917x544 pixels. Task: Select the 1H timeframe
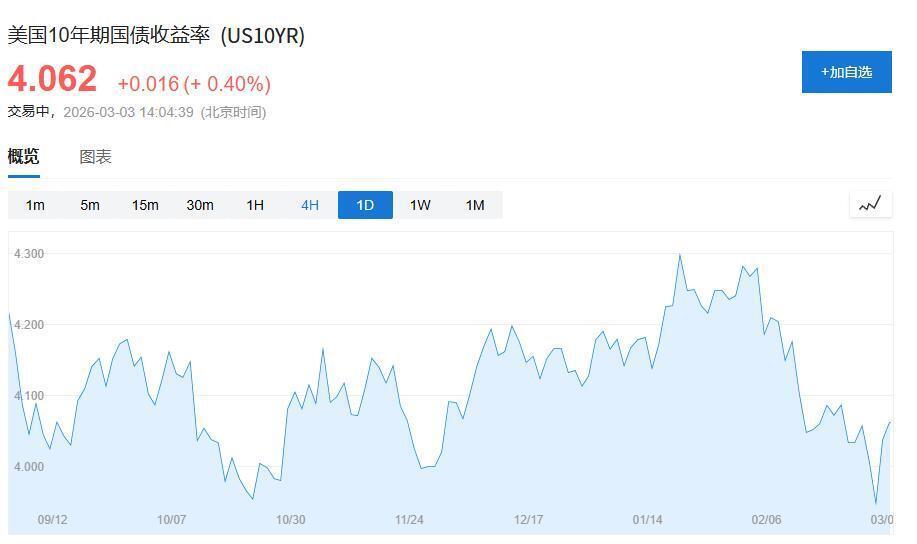point(255,205)
